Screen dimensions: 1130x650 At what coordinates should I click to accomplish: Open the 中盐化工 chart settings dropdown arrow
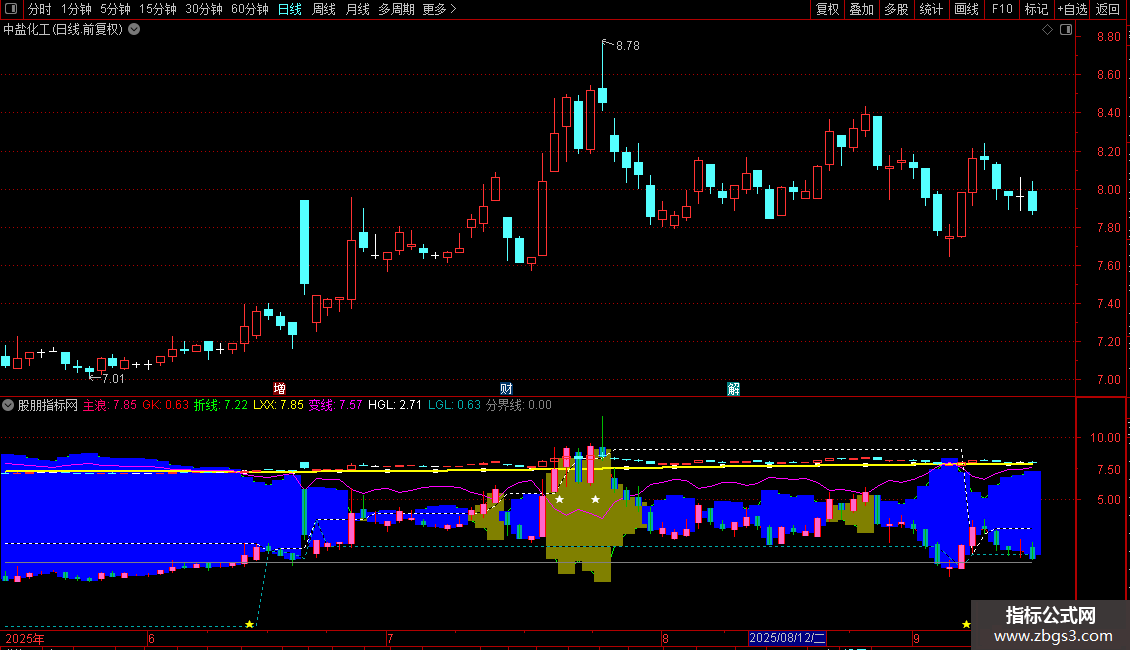(x=134, y=30)
